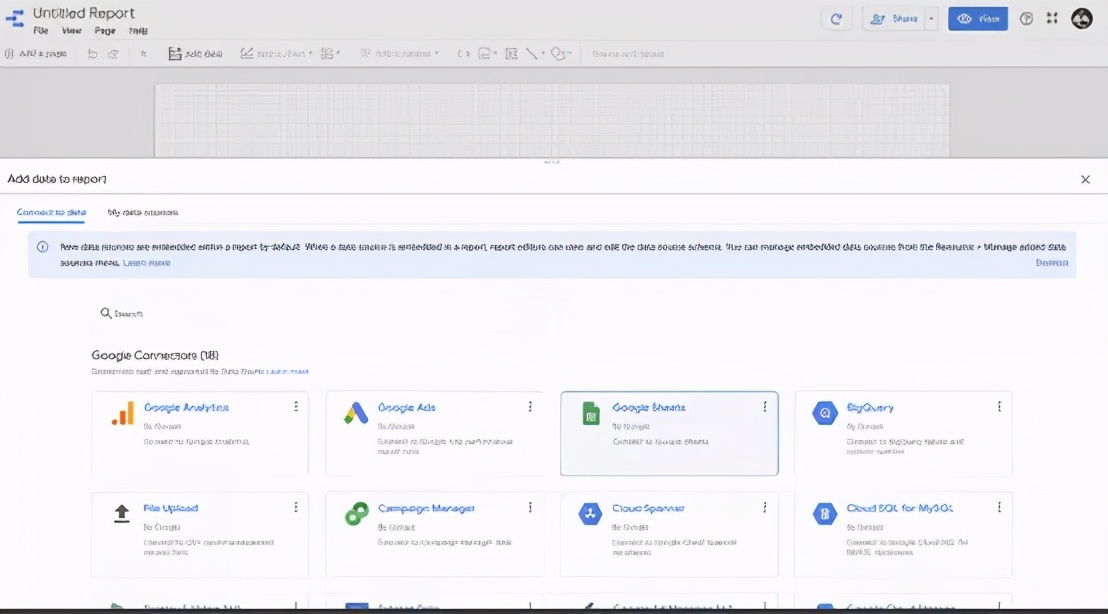Click the Undo arrow icon
The height and width of the screenshot is (614, 1108).
point(92,54)
